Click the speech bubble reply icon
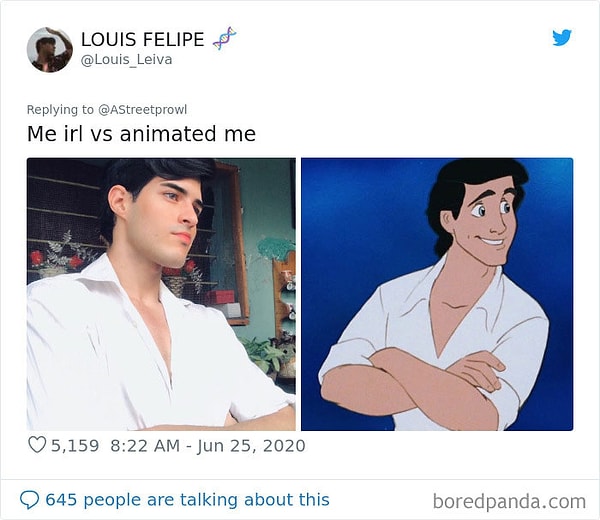The width and height of the screenshot is (600, 520). click(30, 499)
